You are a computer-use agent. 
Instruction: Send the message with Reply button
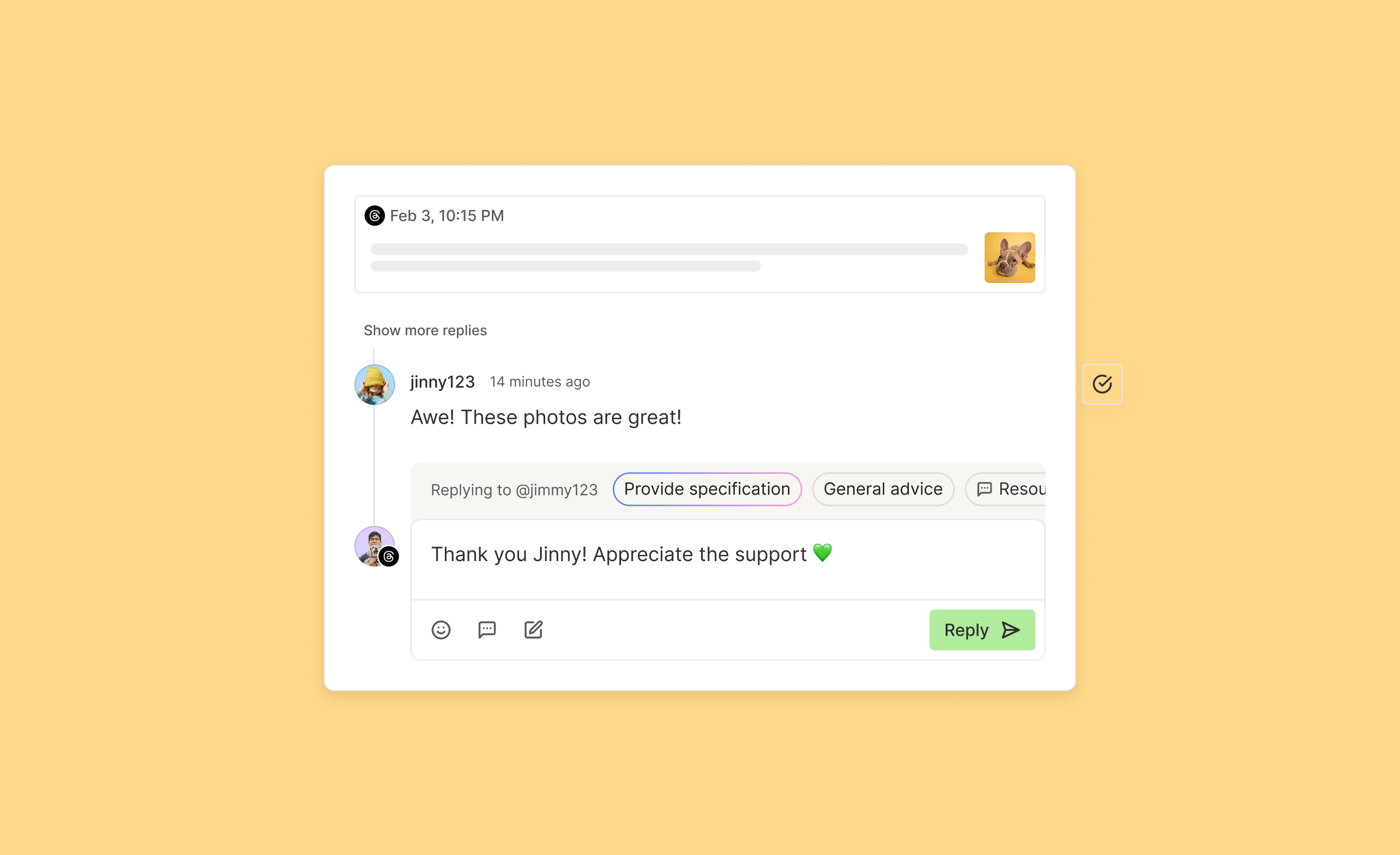982,630
